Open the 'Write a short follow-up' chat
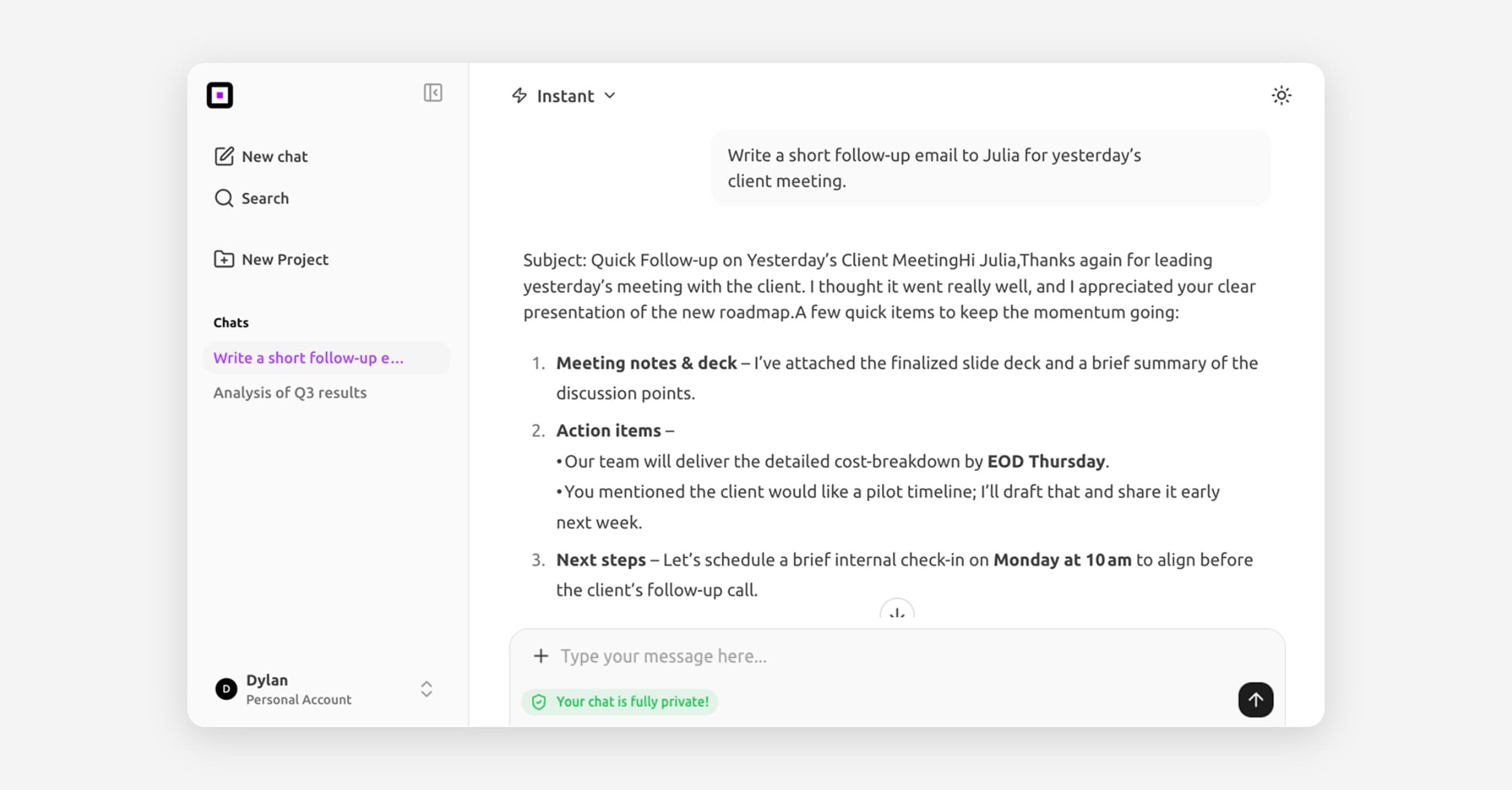 (308, 358)
